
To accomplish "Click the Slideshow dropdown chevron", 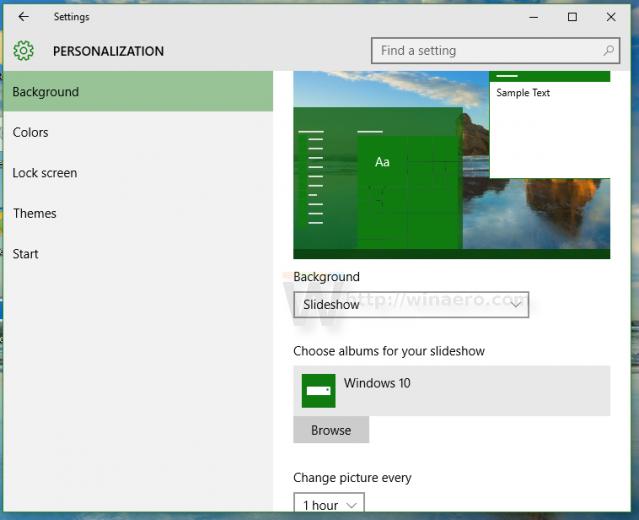I will (516, 304).
